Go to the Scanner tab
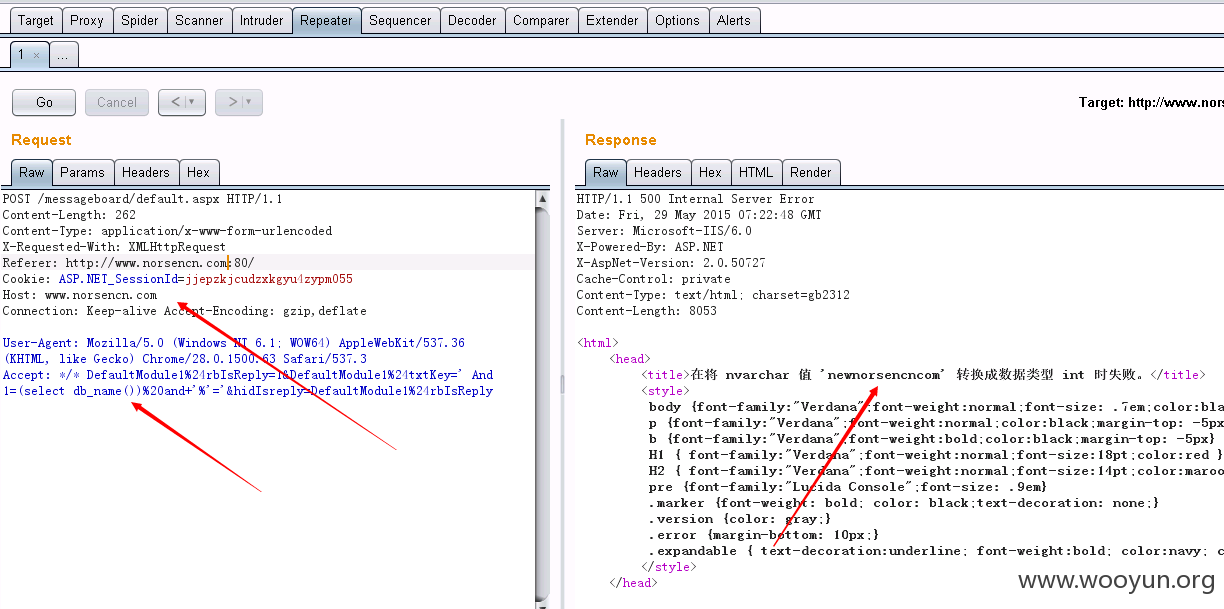Viewport: 1224px width, 609px height. point(199,20)
